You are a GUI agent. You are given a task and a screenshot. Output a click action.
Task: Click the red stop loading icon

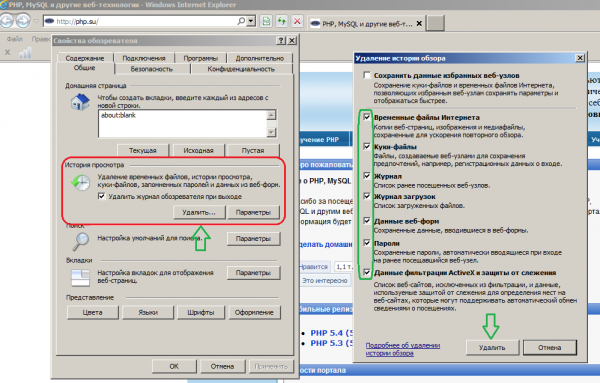297,21
